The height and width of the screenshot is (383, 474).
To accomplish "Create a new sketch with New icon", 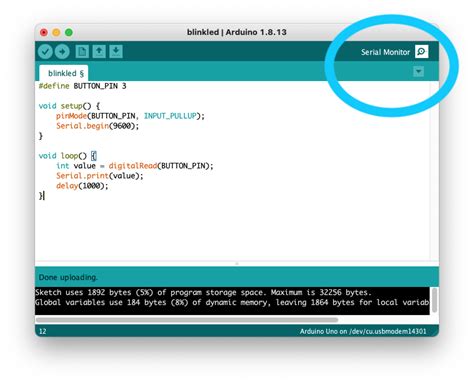I will [82, 52].
